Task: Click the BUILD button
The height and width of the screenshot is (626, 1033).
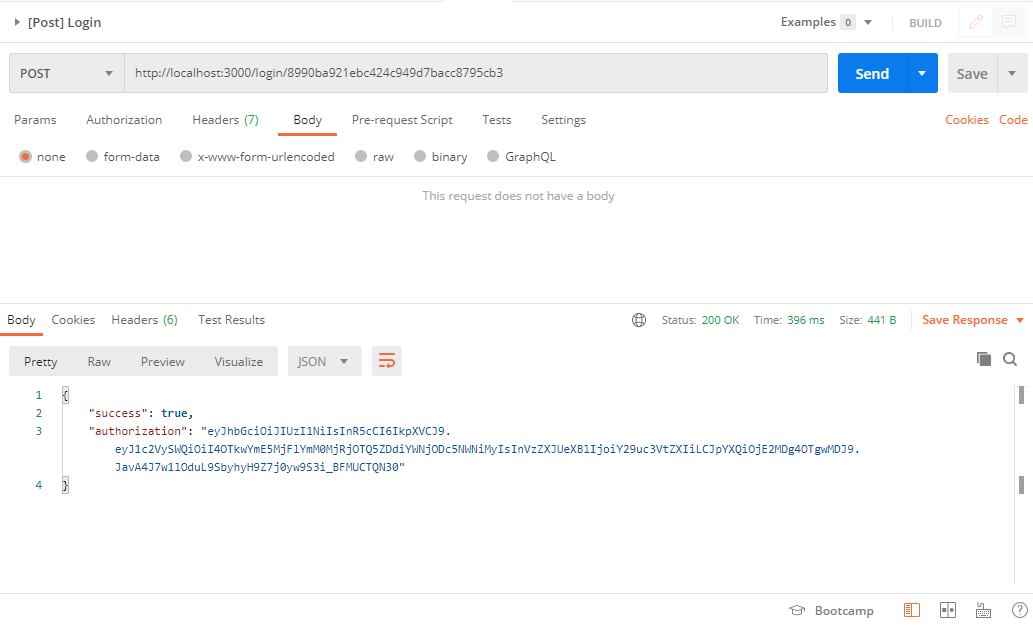Action: (925, 23)
